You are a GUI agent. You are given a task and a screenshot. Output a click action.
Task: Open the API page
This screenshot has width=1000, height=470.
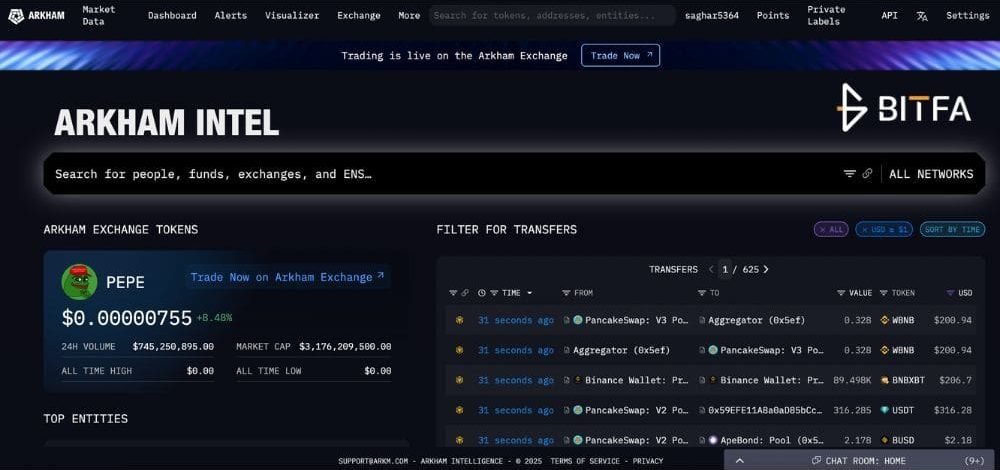tap(889, 15)
